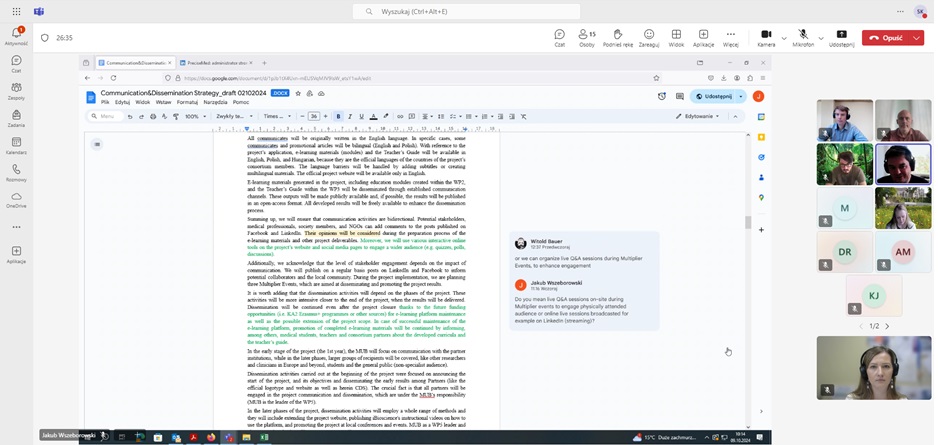This screenshot has height=445, width=938.
Task: Open the Zareaguj reactions menu
Action: (x=649, y=37)
